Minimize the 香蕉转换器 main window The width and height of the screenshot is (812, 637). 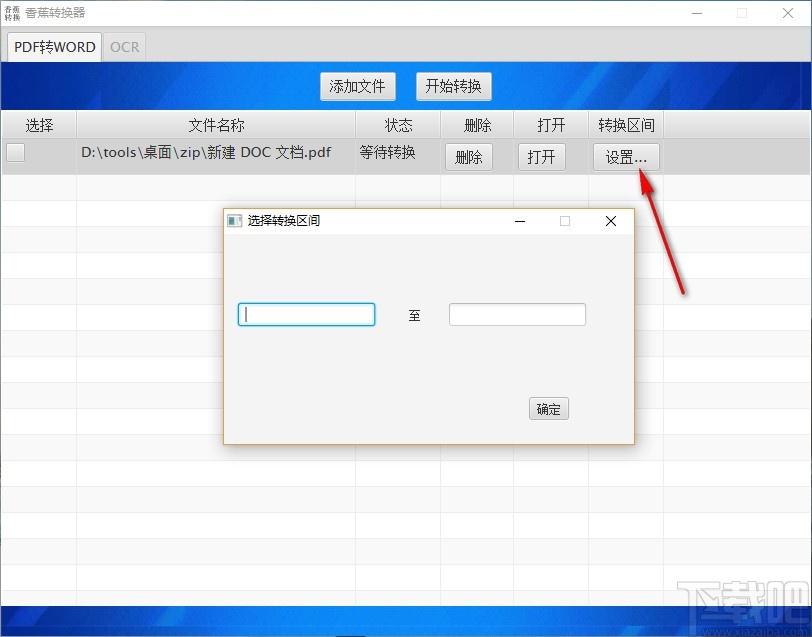tap(697, 13)
